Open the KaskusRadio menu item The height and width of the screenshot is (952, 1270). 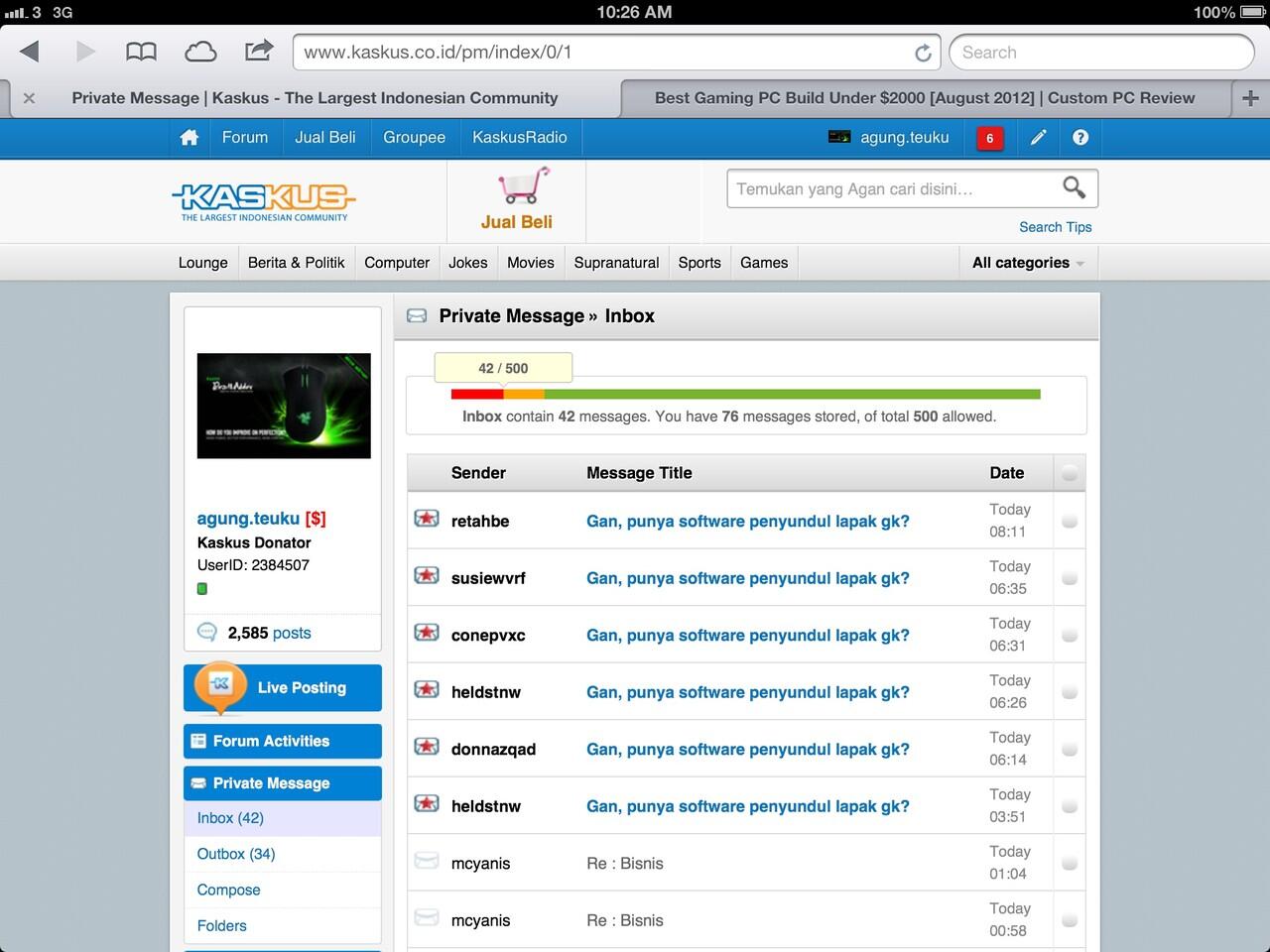coord(520,138)
